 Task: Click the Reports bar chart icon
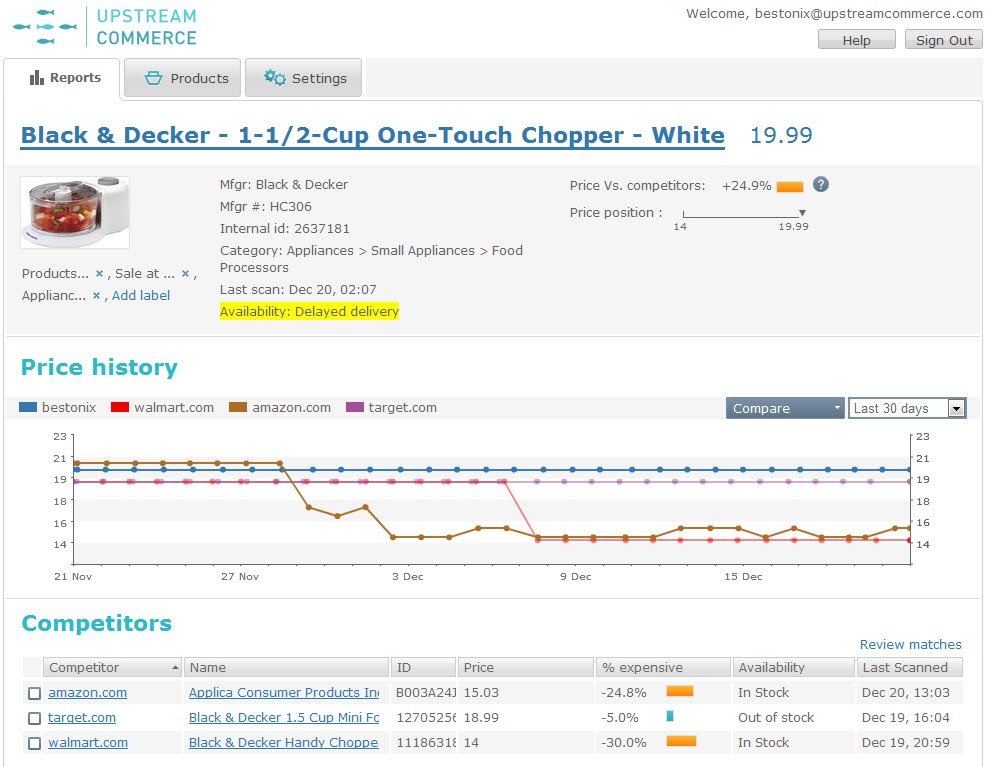pyautogui.click(x=37, y=78)
